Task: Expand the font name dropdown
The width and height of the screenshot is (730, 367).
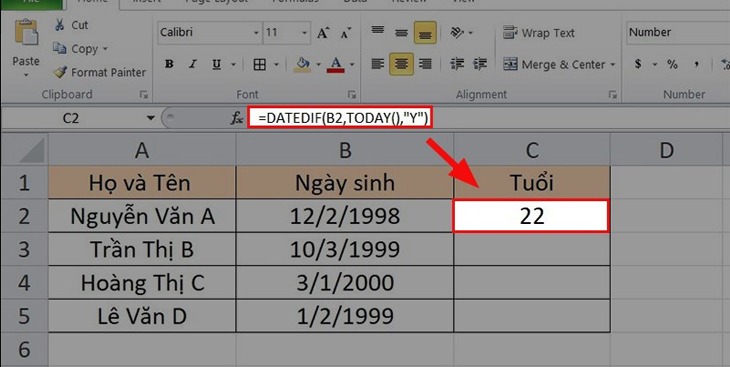Action: point(256,33)
